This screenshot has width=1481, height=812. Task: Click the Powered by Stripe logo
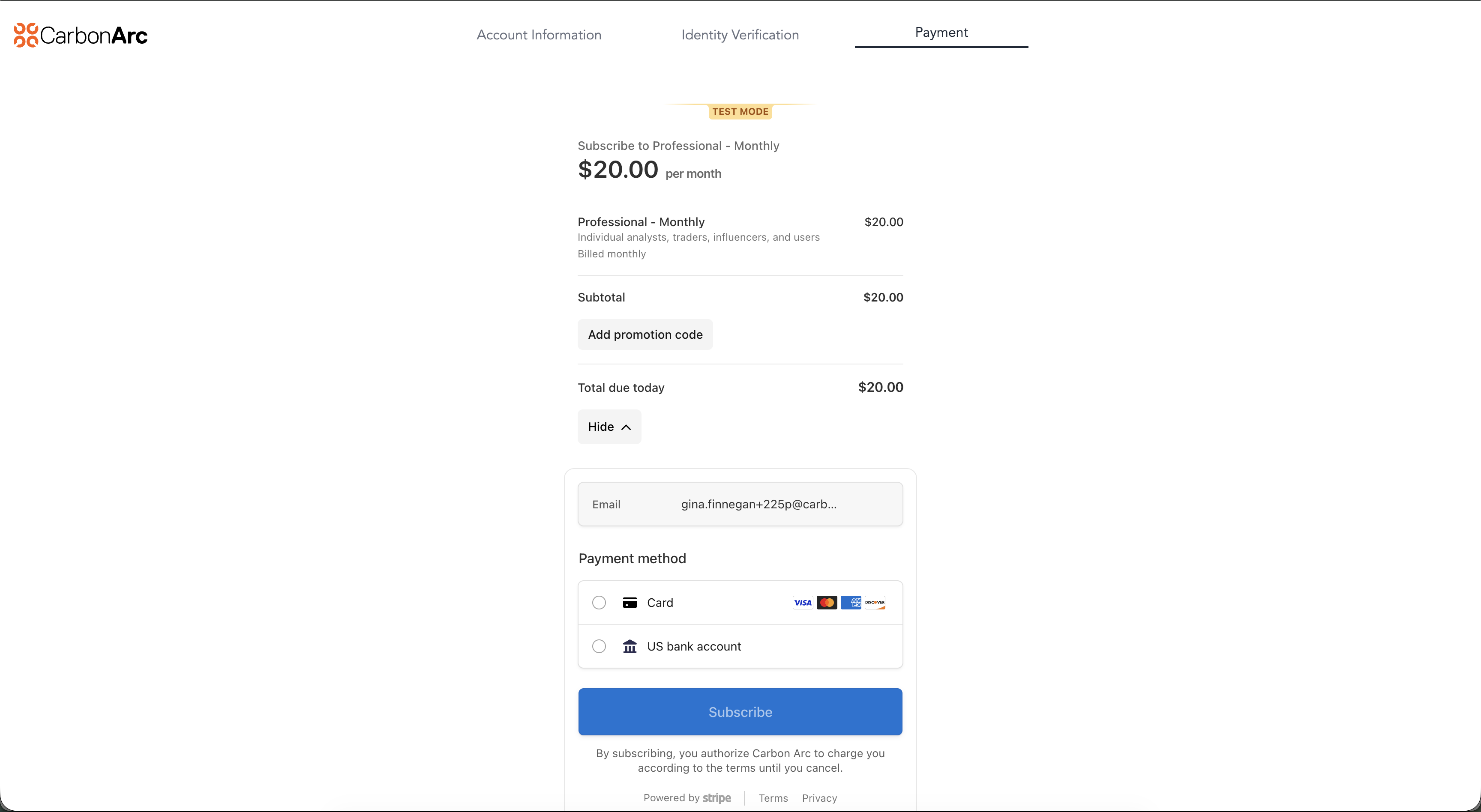pyautogui.click(x=688, y=797)
